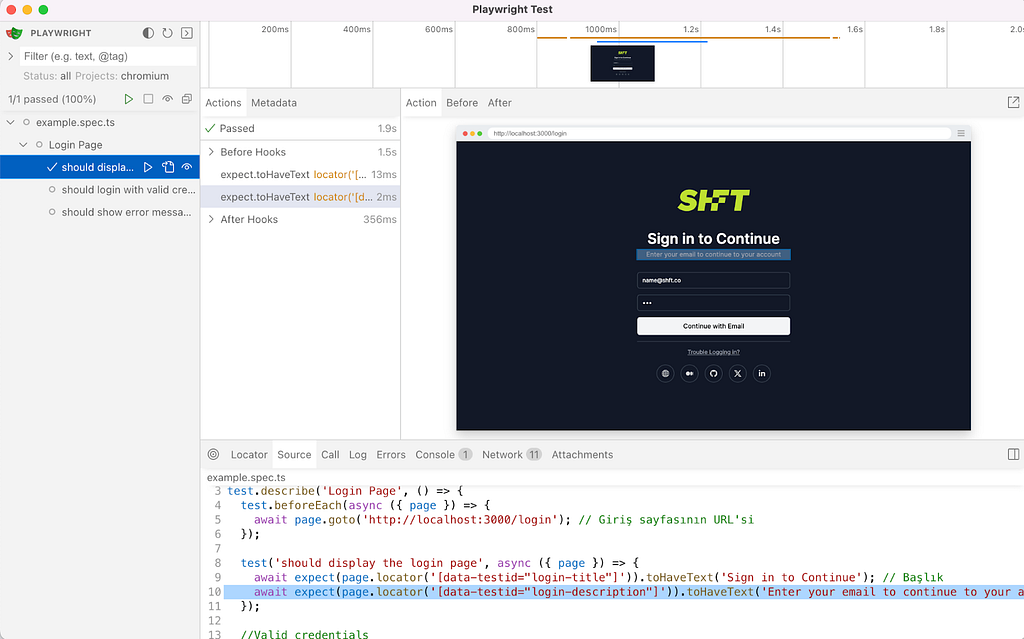
Task: Toggle the split panel layout icon
Action: [1013, 454]
